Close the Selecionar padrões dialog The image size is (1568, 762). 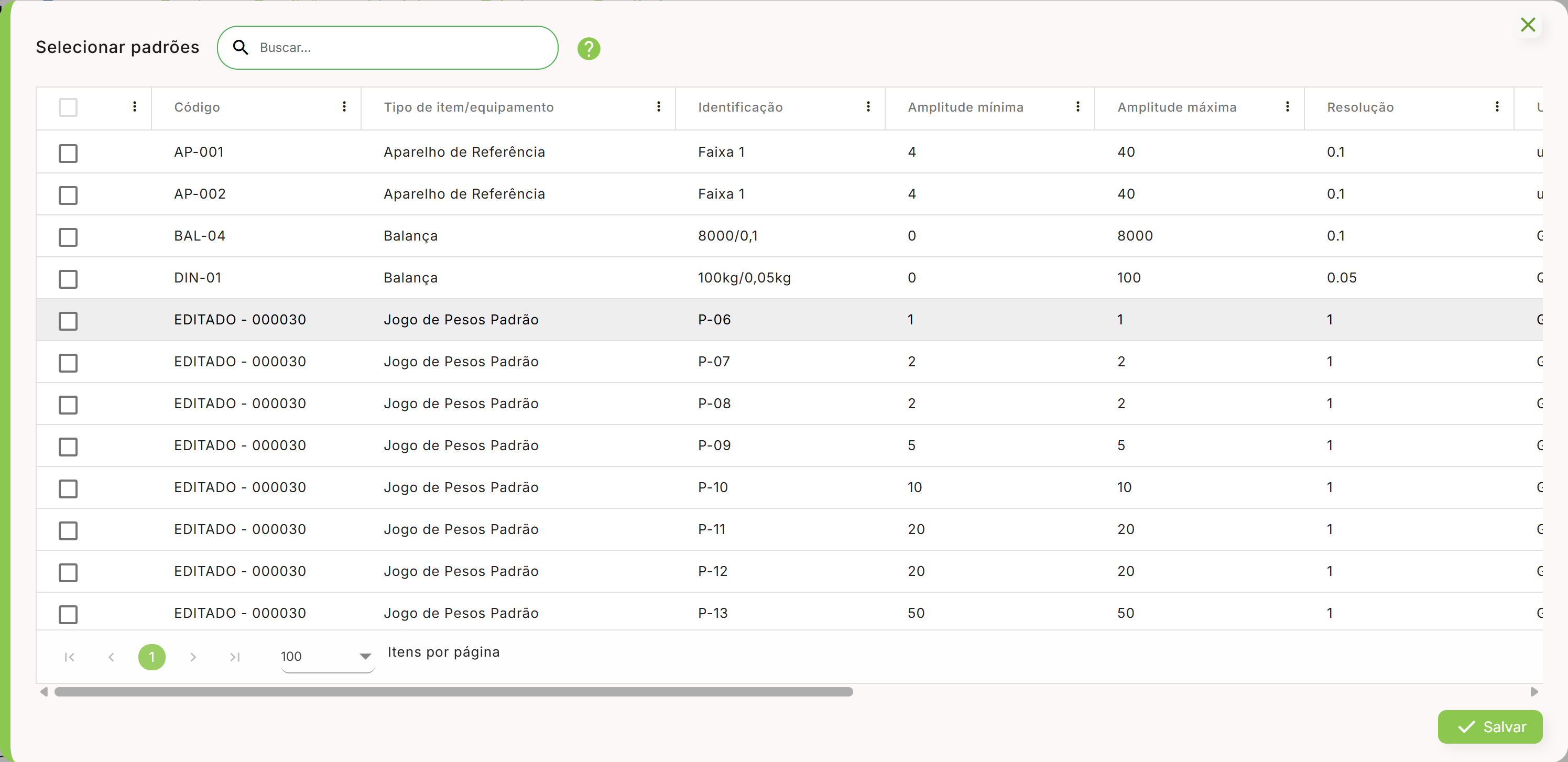(1528, 25)
